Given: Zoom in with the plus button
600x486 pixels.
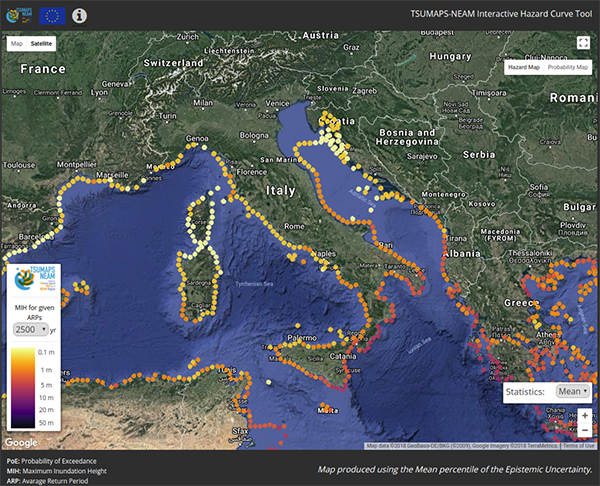Looking at the screenshot, I should coord(585,416).
